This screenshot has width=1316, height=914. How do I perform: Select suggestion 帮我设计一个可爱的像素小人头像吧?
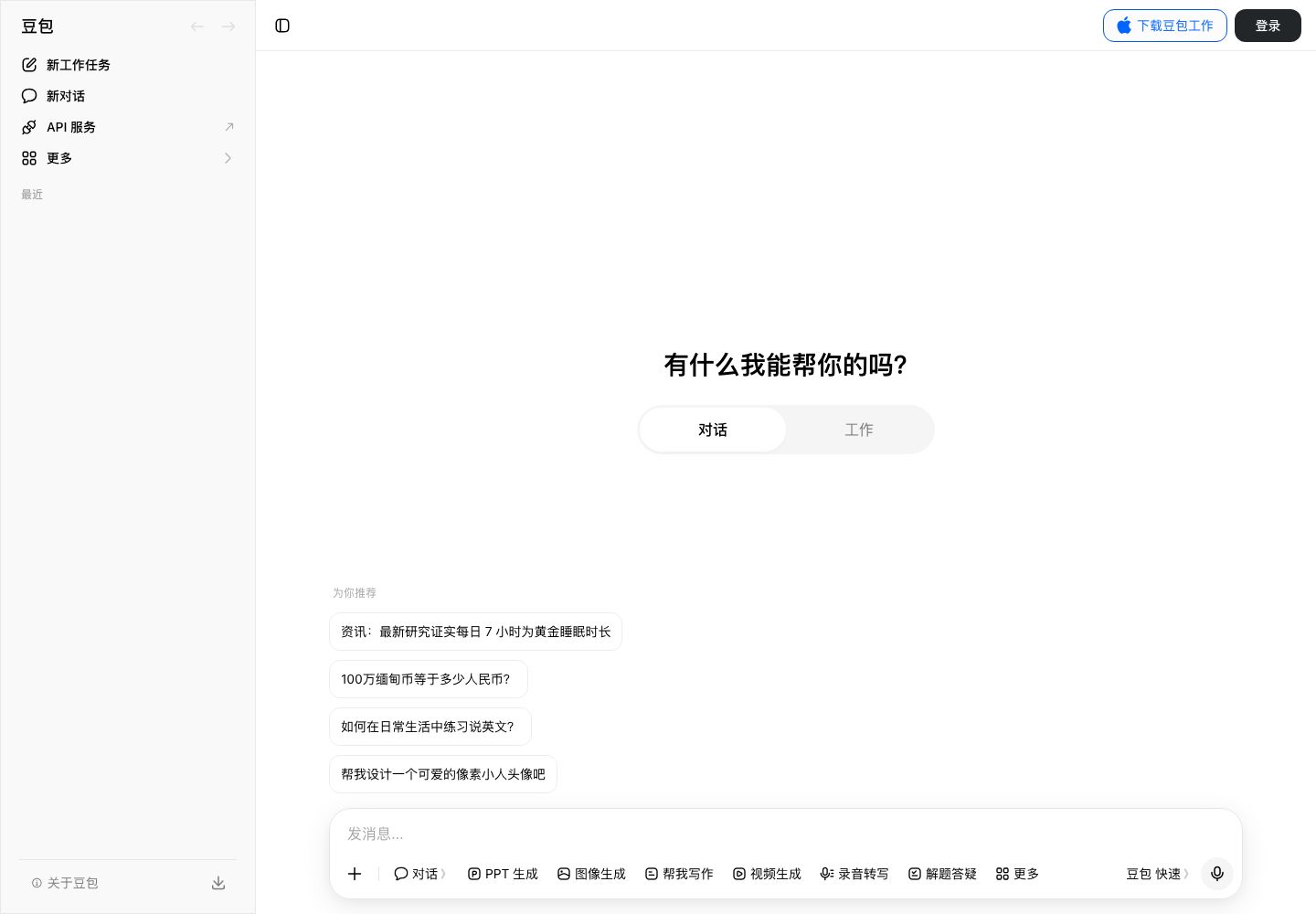(443, 774)
